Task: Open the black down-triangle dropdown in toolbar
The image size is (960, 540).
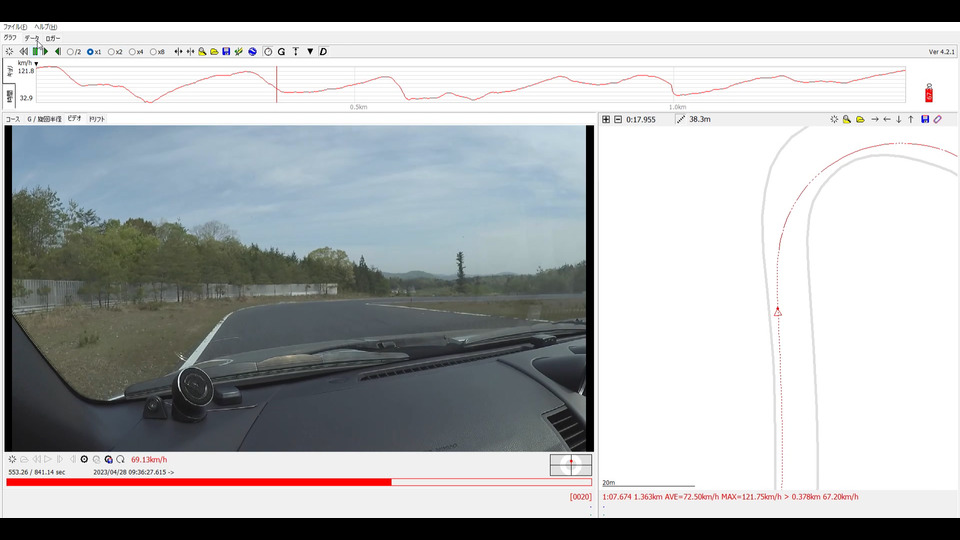Action: tap(310, 51)
